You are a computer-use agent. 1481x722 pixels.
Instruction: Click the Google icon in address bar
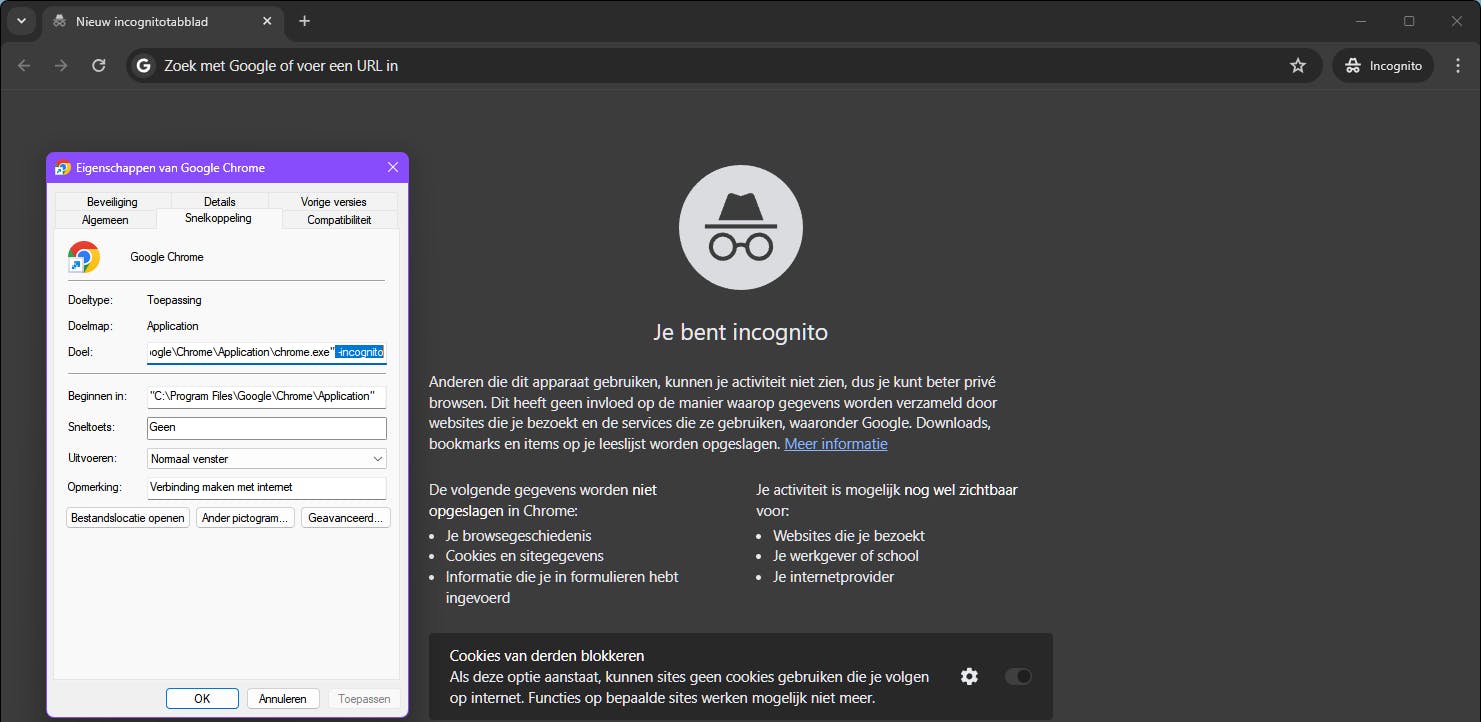point(144,66)
